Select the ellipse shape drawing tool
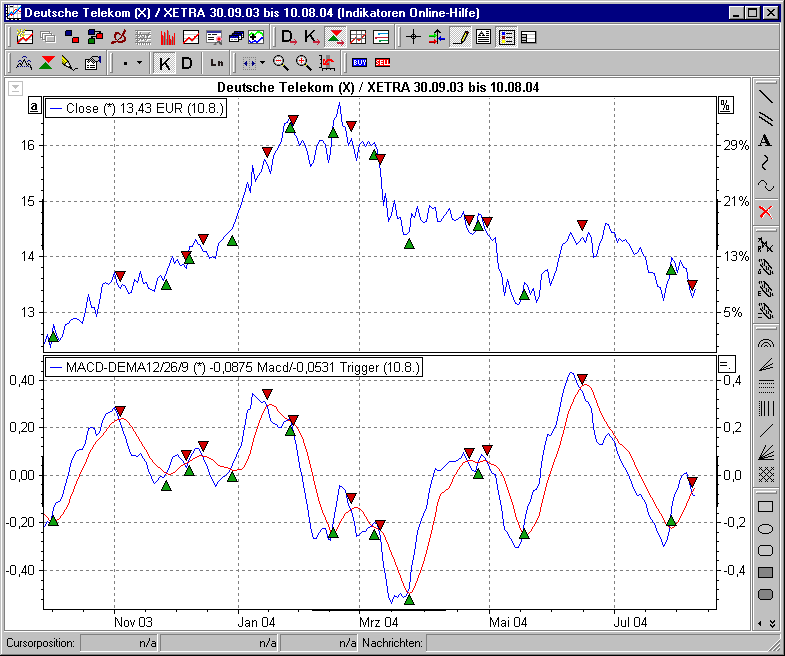 (766, 529)
